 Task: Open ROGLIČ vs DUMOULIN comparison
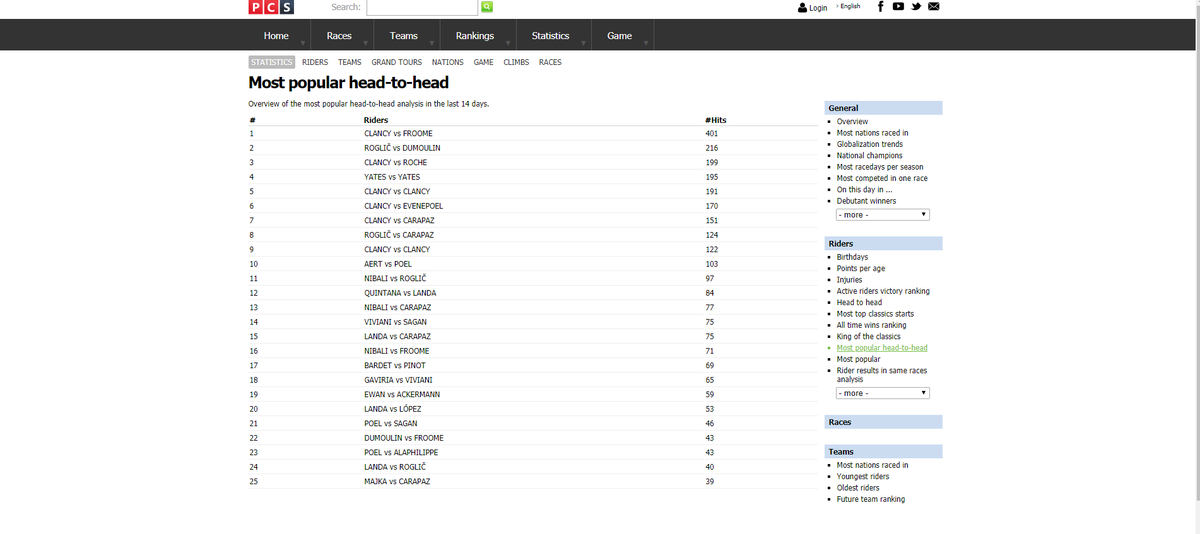[x=402, y=148]
